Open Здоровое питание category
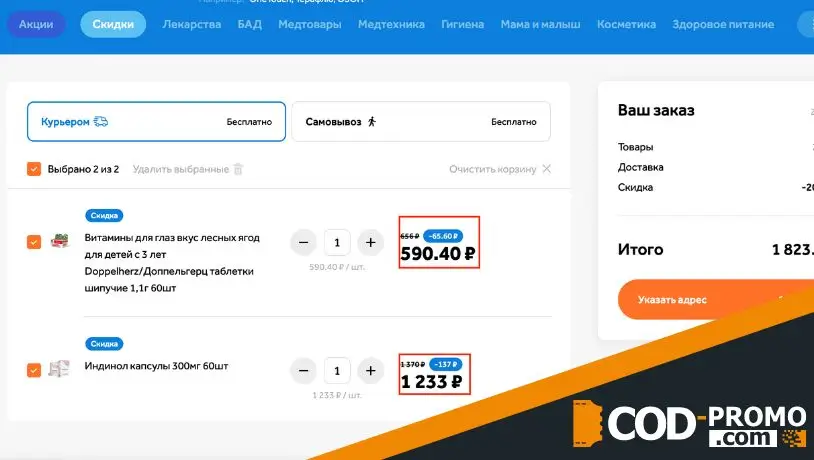This screenshot has height=460, width=814. pos(723,24)
